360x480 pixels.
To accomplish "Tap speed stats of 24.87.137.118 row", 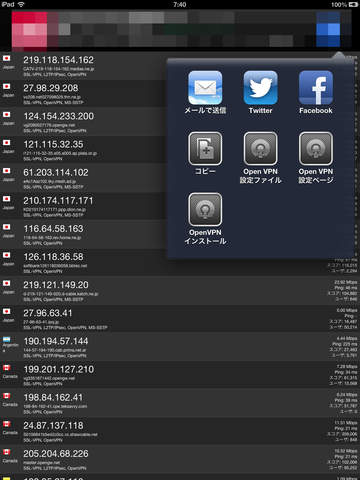I will (x=343, y=431).
